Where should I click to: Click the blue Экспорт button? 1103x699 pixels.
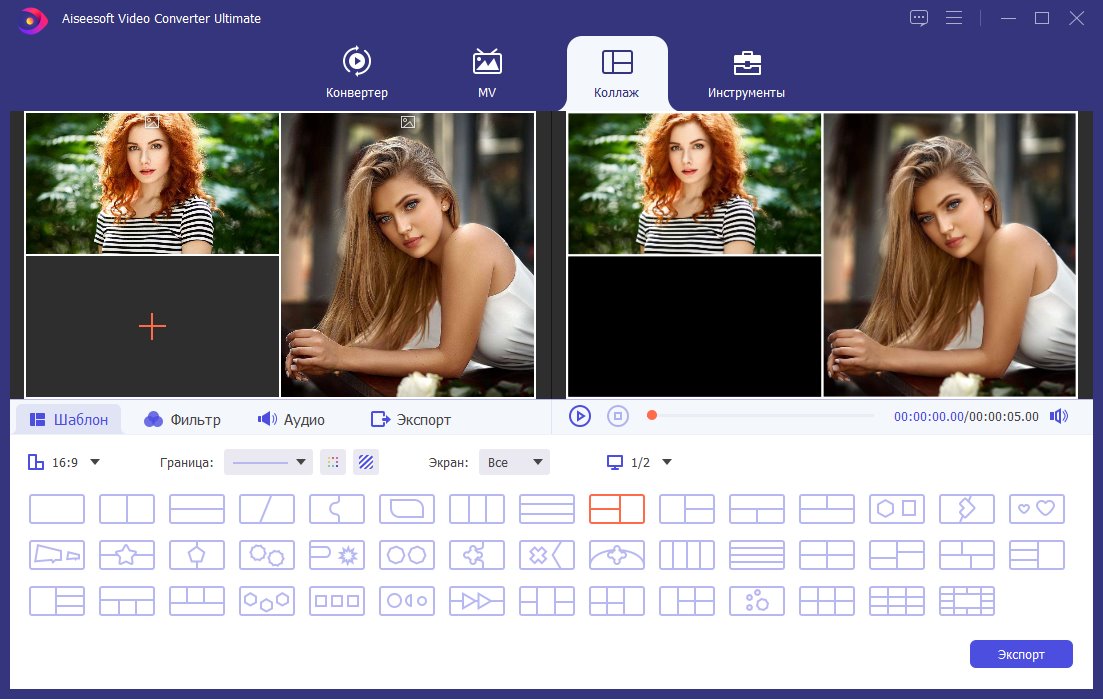[x=1020, y=654]
